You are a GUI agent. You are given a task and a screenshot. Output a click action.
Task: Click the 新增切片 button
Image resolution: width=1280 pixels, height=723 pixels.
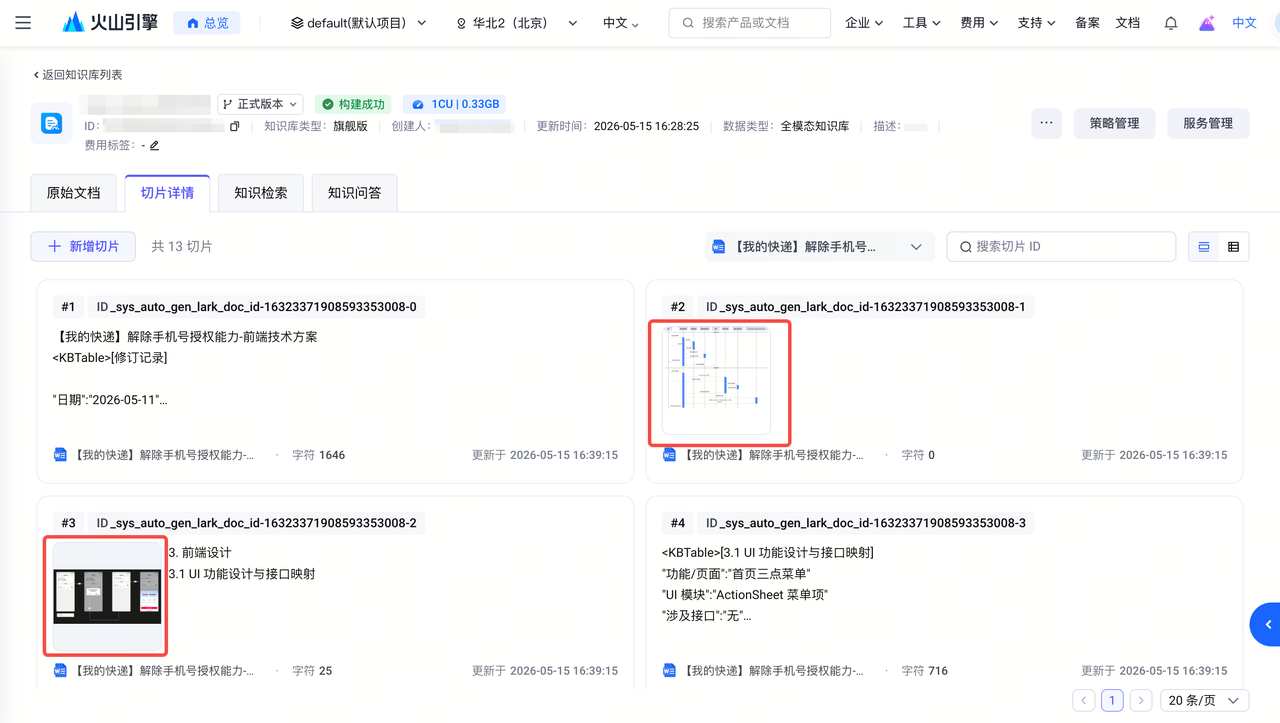click(83, 247)
